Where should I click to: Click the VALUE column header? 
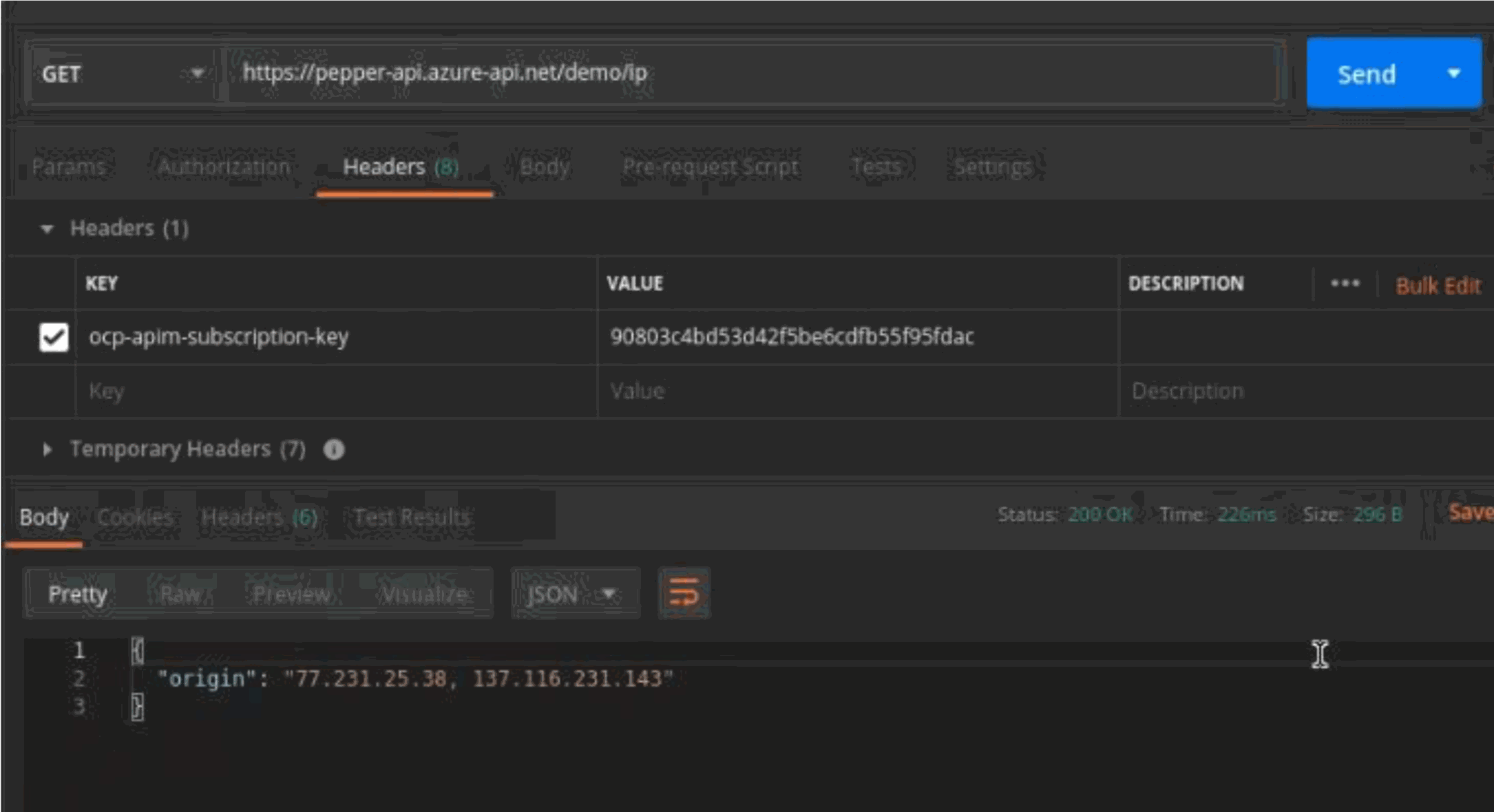635,284
